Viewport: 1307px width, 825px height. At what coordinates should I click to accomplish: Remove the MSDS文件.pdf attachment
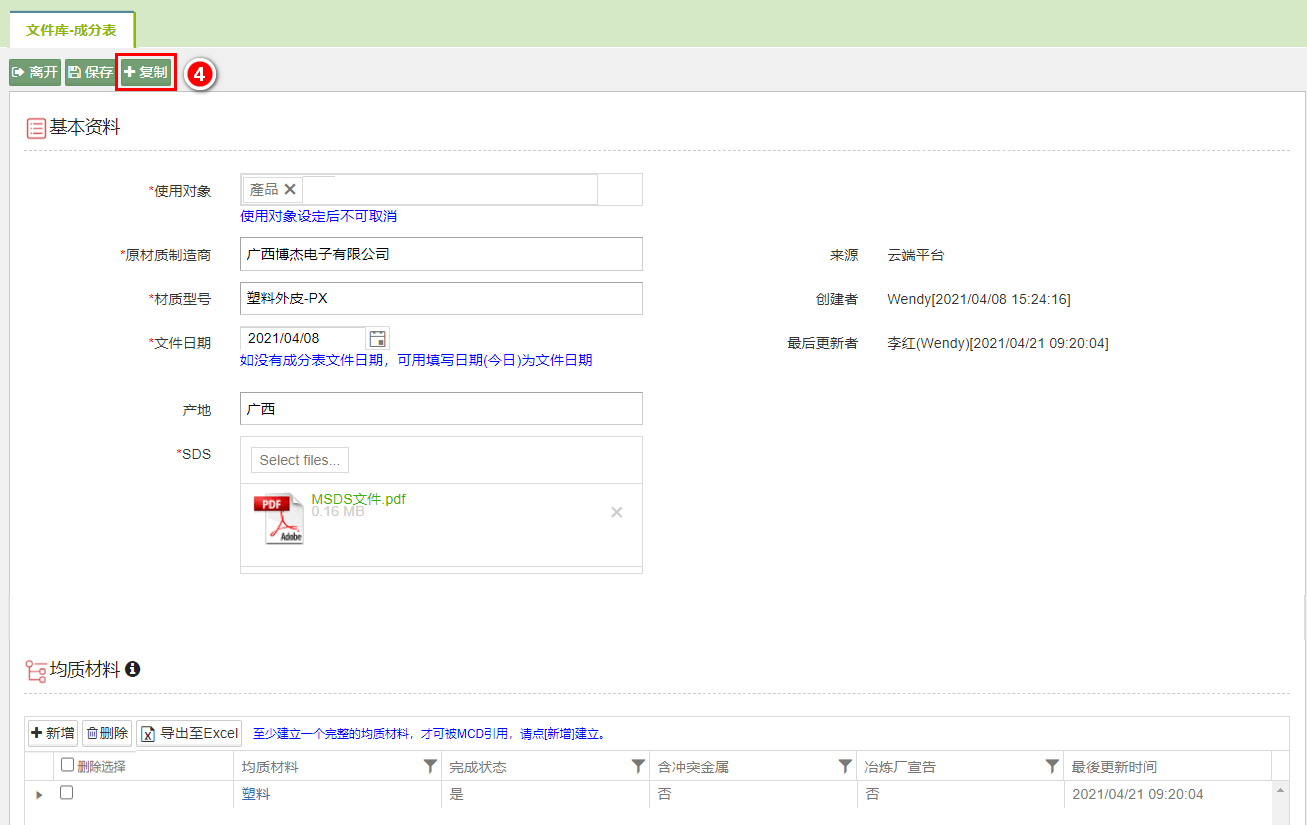(617, 512)
